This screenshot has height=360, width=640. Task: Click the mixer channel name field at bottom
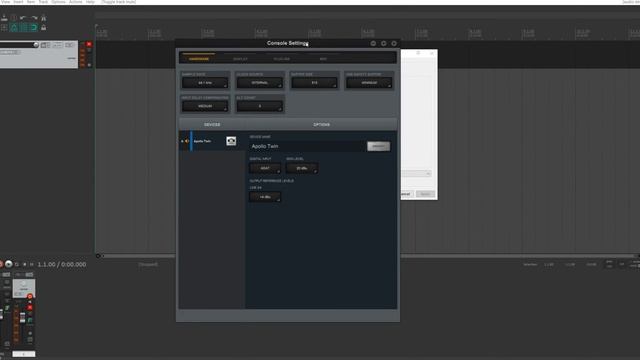point(24,354)
